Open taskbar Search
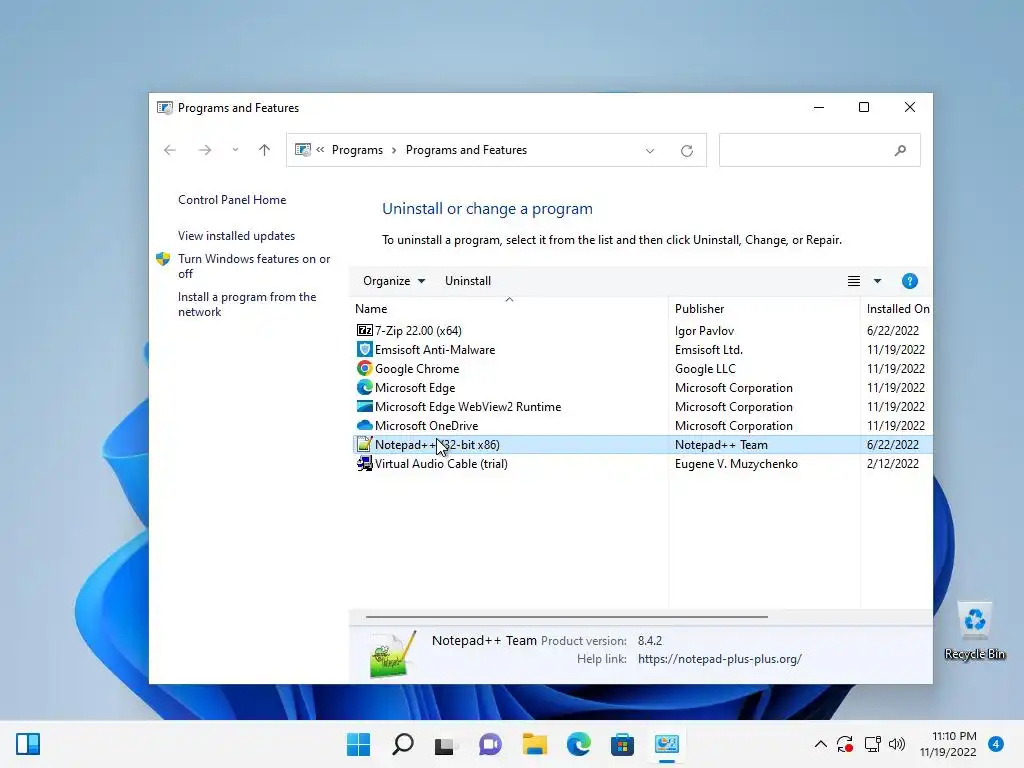 click(x=402, y=744)
